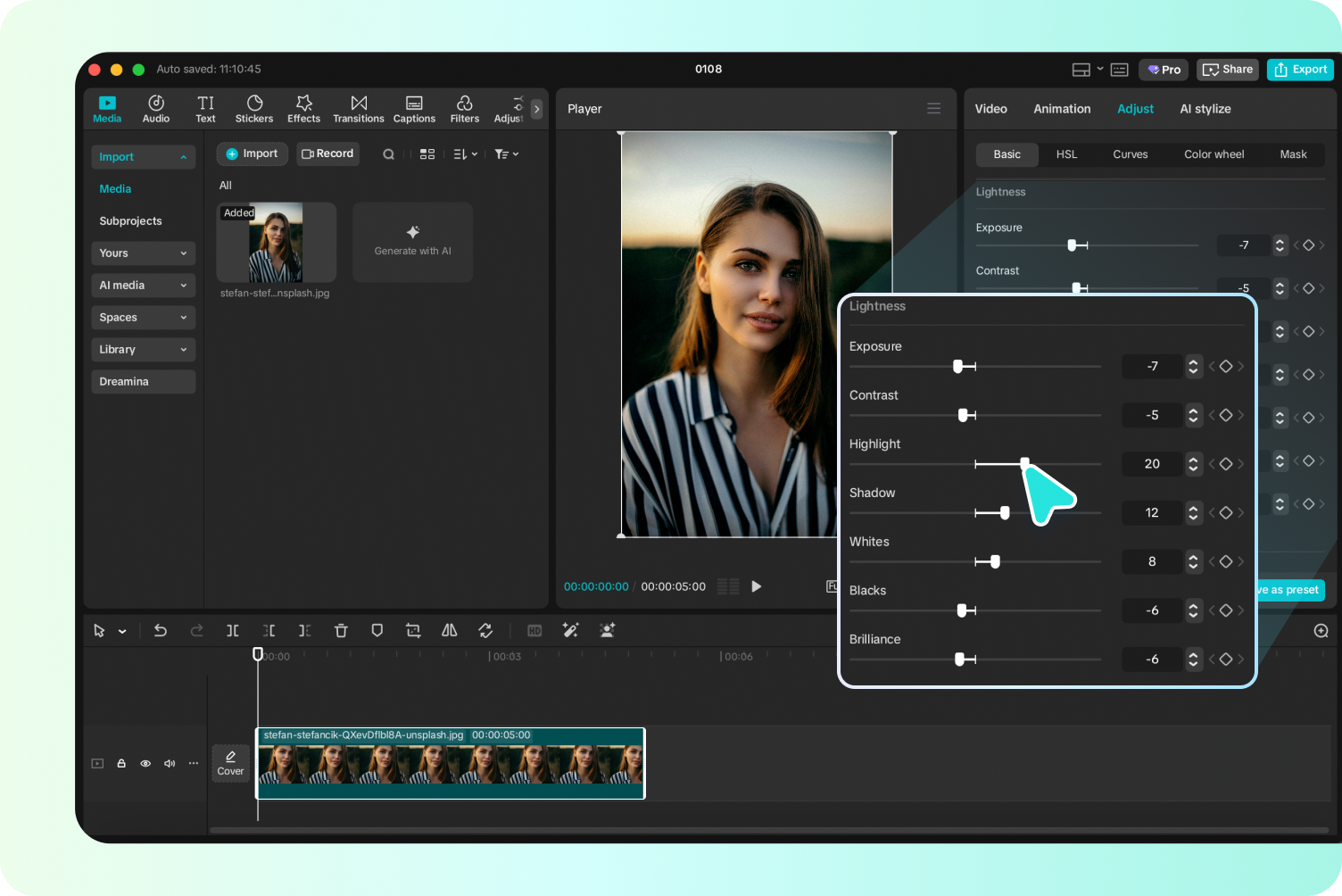Lock the timeline track

pos(121,764)
